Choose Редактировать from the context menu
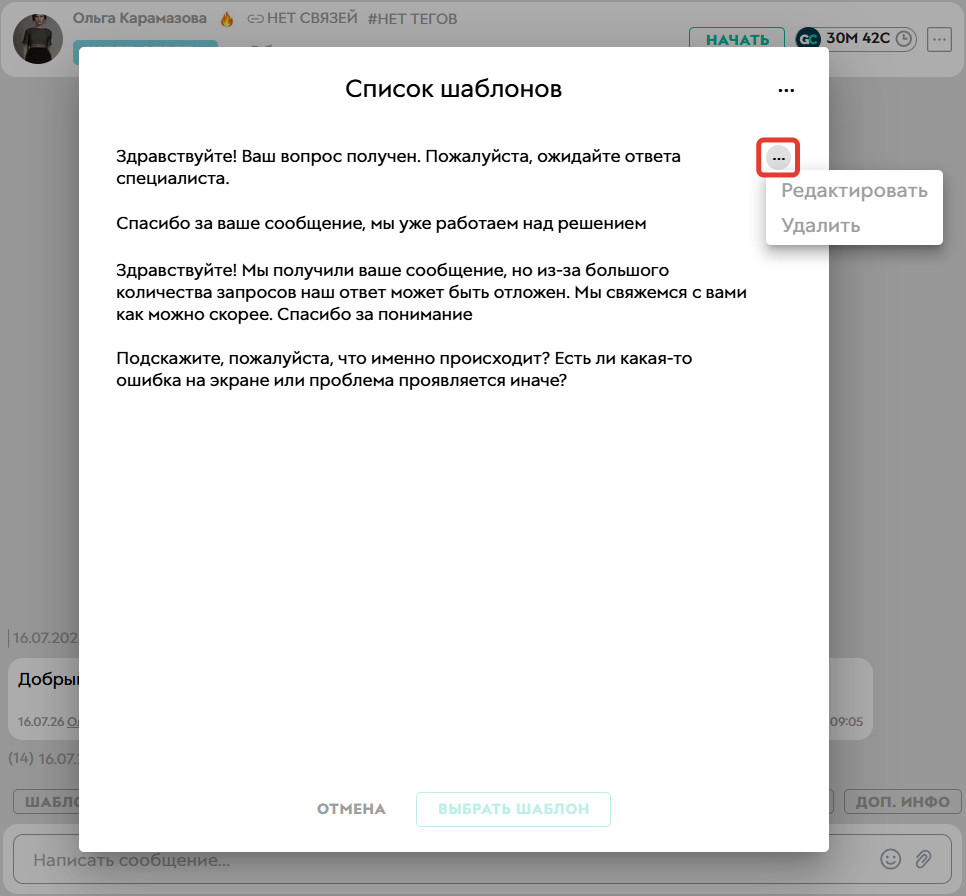The width and height of the screenshot is (966, 896). (x=854, y=190)
